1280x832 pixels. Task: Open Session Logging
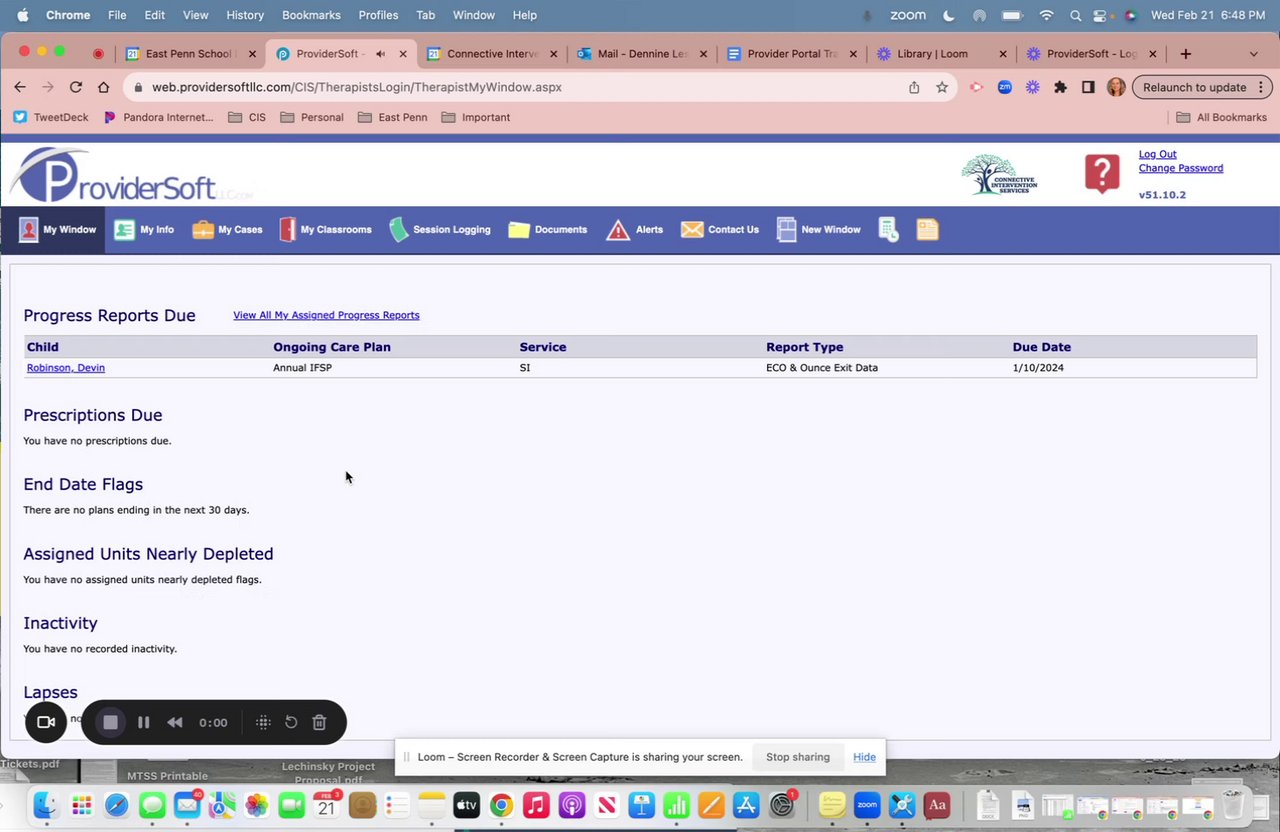[440, 230]
